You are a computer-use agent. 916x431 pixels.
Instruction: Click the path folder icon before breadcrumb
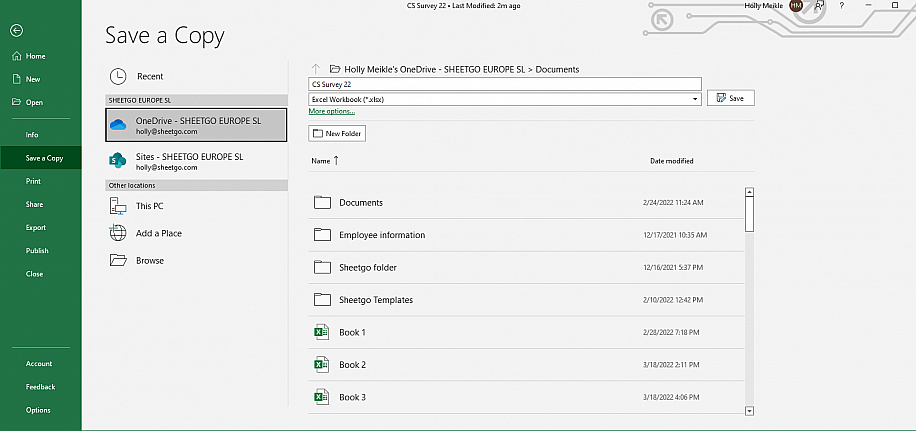click(x=335, y=69)
